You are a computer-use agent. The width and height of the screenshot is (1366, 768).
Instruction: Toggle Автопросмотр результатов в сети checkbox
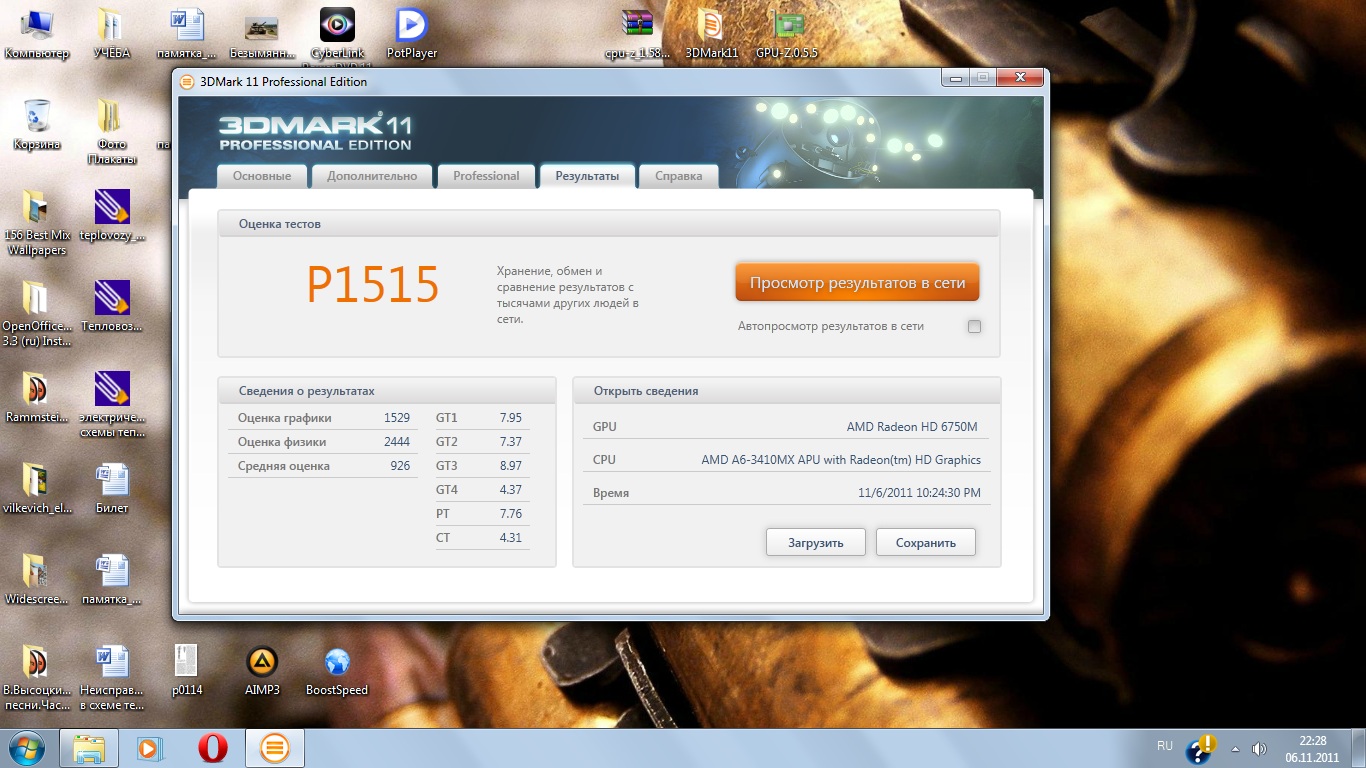point(975,326)
